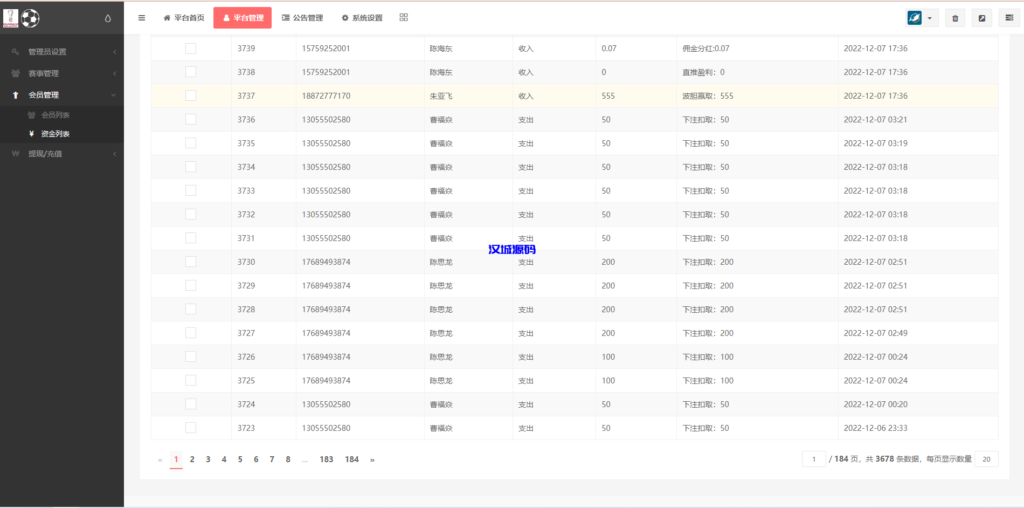Screen dimensions: 1024x508
Task: Collapse the 会员管理 sidebar menu
Action: point(62,95)
